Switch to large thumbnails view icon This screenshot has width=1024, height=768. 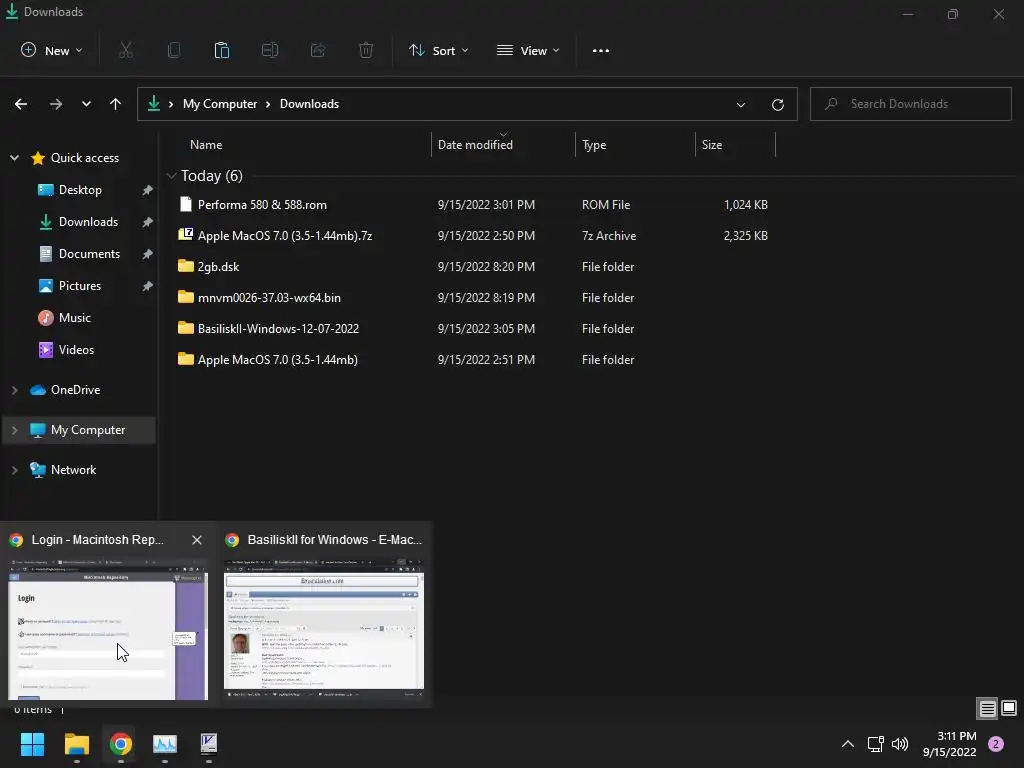pos(1009,708)
